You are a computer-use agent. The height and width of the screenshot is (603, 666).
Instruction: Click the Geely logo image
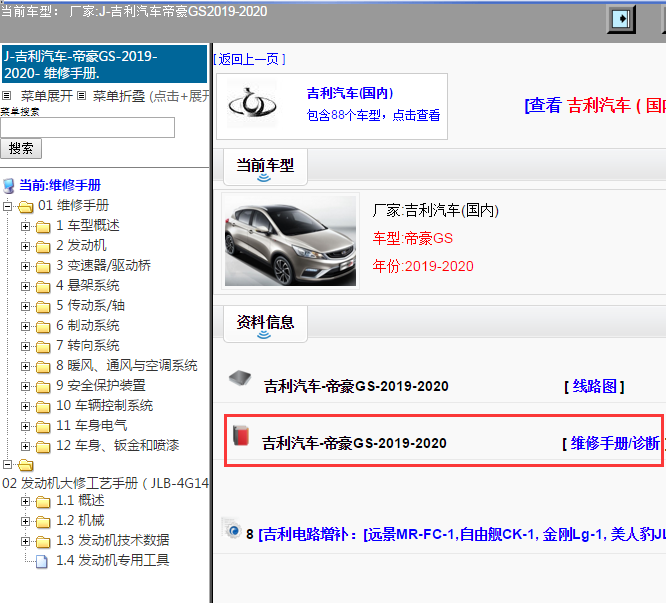252,104
